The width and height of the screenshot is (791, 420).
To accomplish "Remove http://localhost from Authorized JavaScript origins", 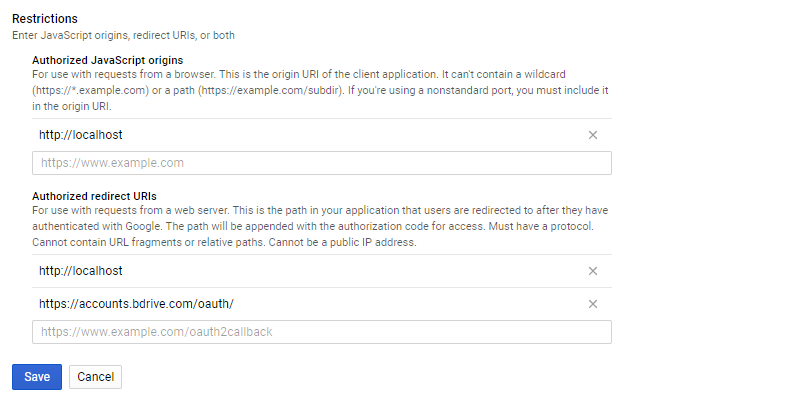I will 593,135.
